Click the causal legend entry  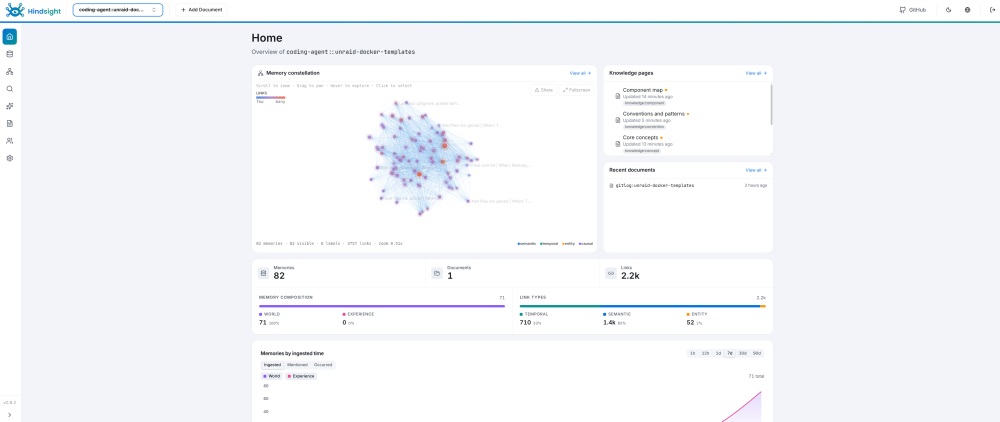[x=585, y=244]
